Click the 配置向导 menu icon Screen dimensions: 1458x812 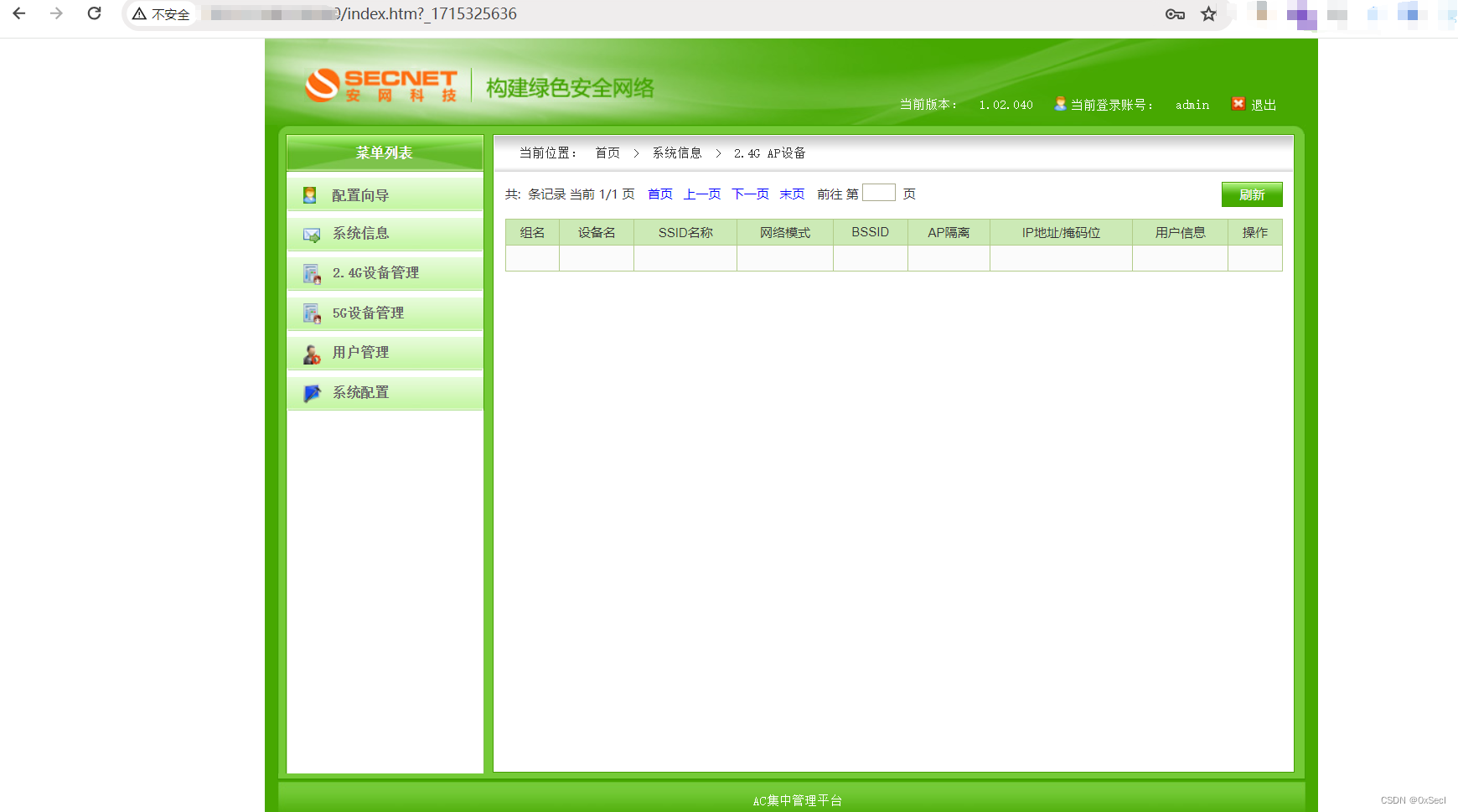pos(310,195)
